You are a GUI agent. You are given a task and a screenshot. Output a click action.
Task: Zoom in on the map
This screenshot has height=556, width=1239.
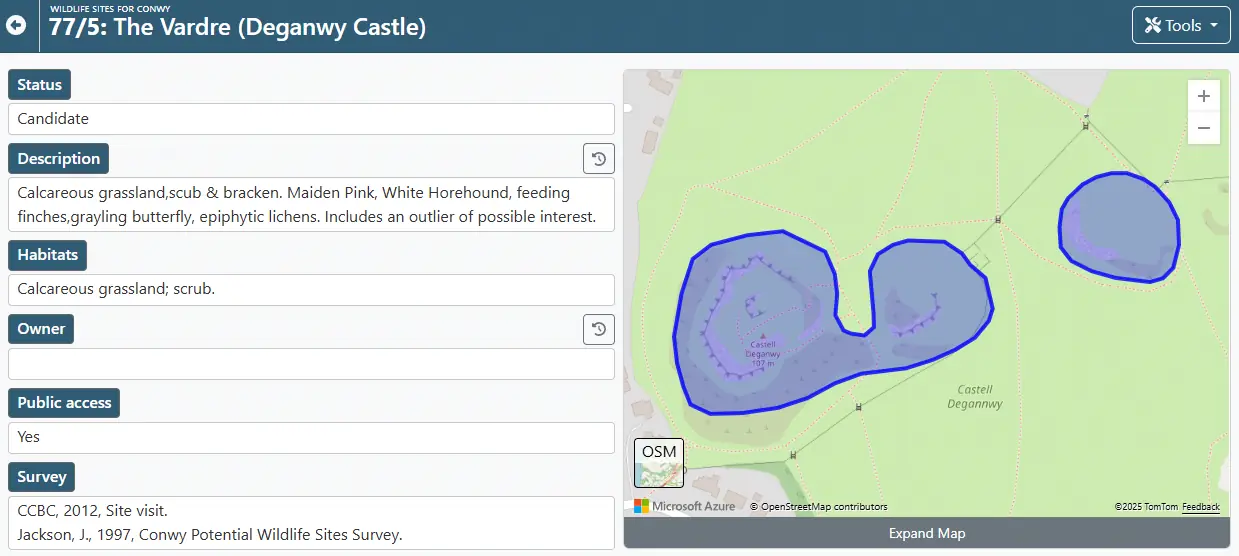coord(1203,96)
